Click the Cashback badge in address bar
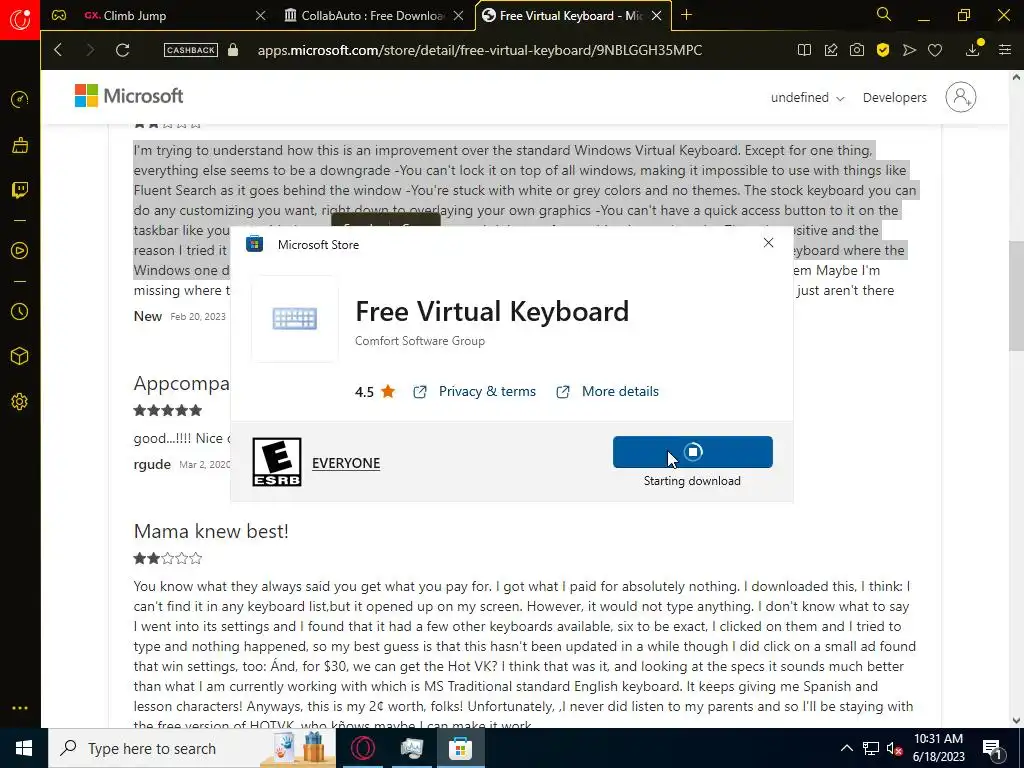 tap(191, 50)
